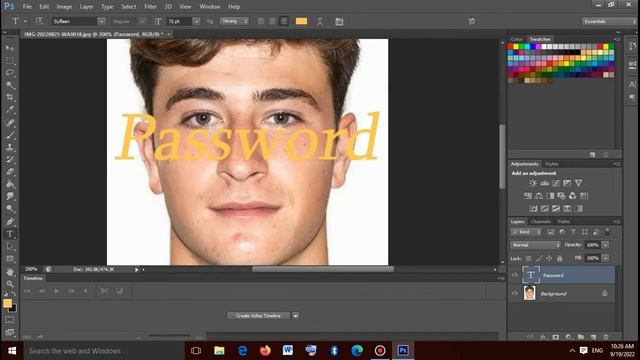Open the font family dropdown

click(x=101, y=21)
